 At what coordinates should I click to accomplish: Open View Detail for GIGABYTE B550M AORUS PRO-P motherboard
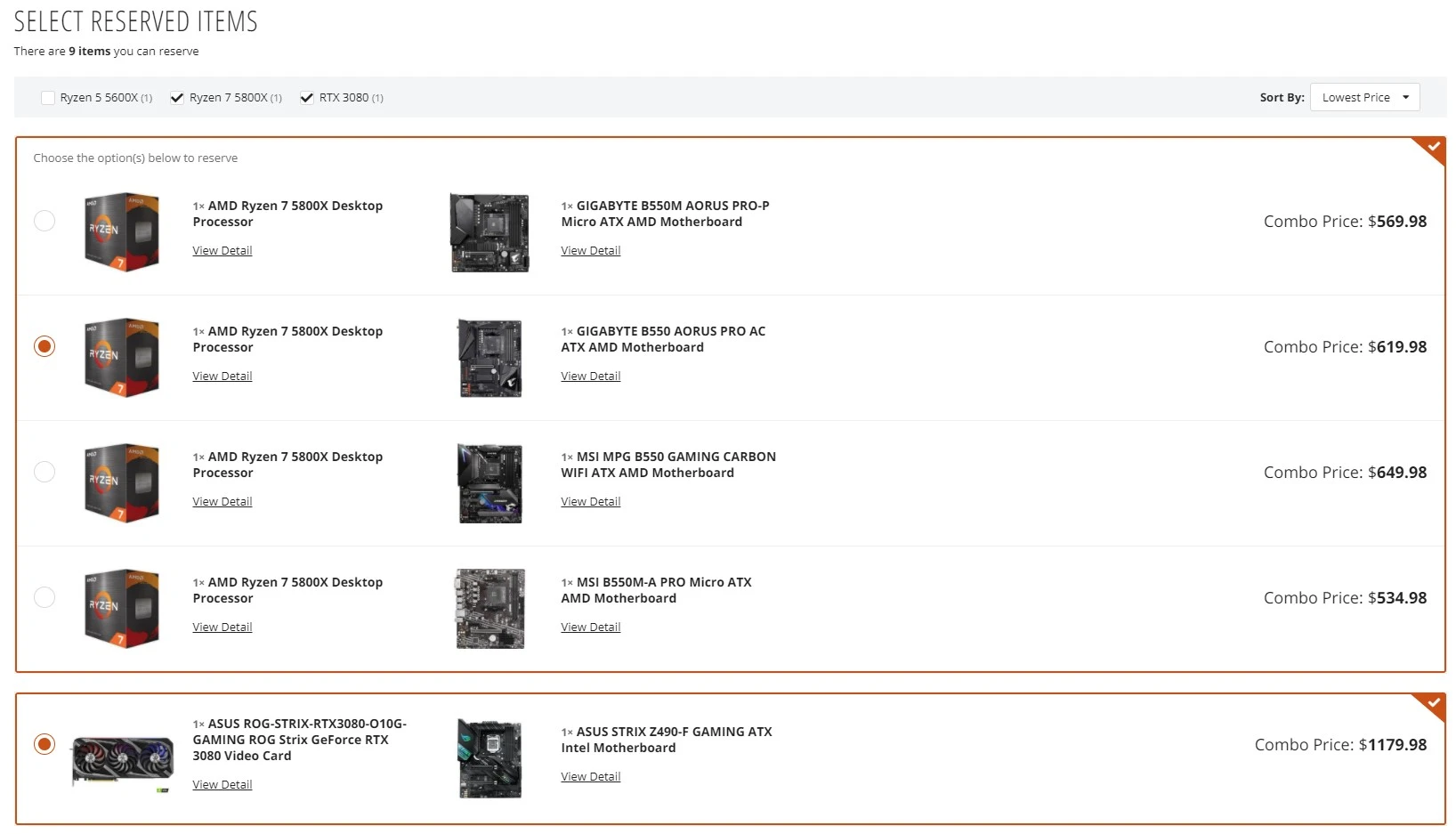pyautogui.click(x=591, y=251)
